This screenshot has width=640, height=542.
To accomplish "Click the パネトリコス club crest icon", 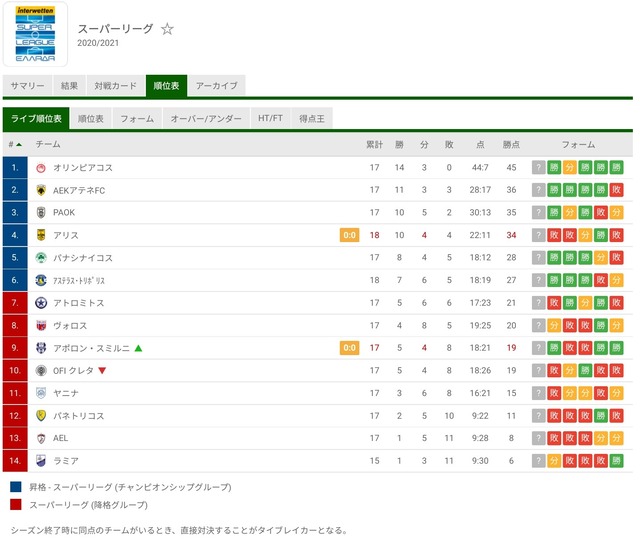I will (41, 416).
